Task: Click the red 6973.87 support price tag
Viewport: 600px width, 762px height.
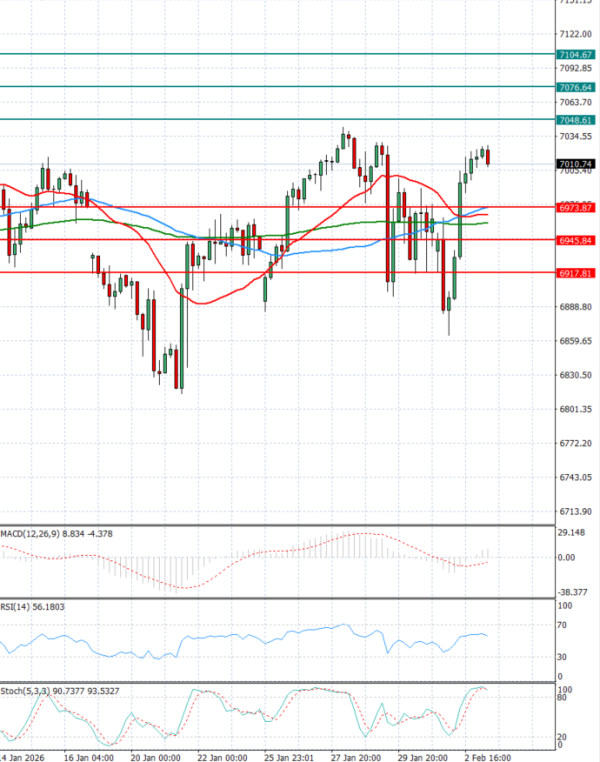Action: coord(578,208)
